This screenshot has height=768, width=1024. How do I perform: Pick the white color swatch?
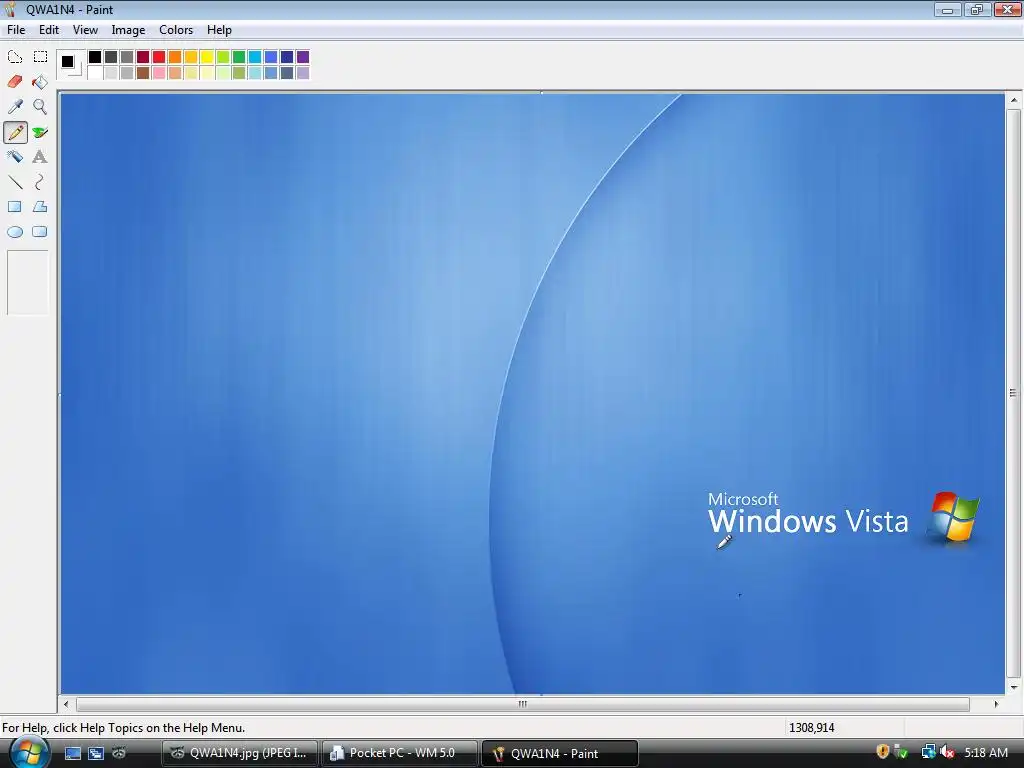(95, 72)
